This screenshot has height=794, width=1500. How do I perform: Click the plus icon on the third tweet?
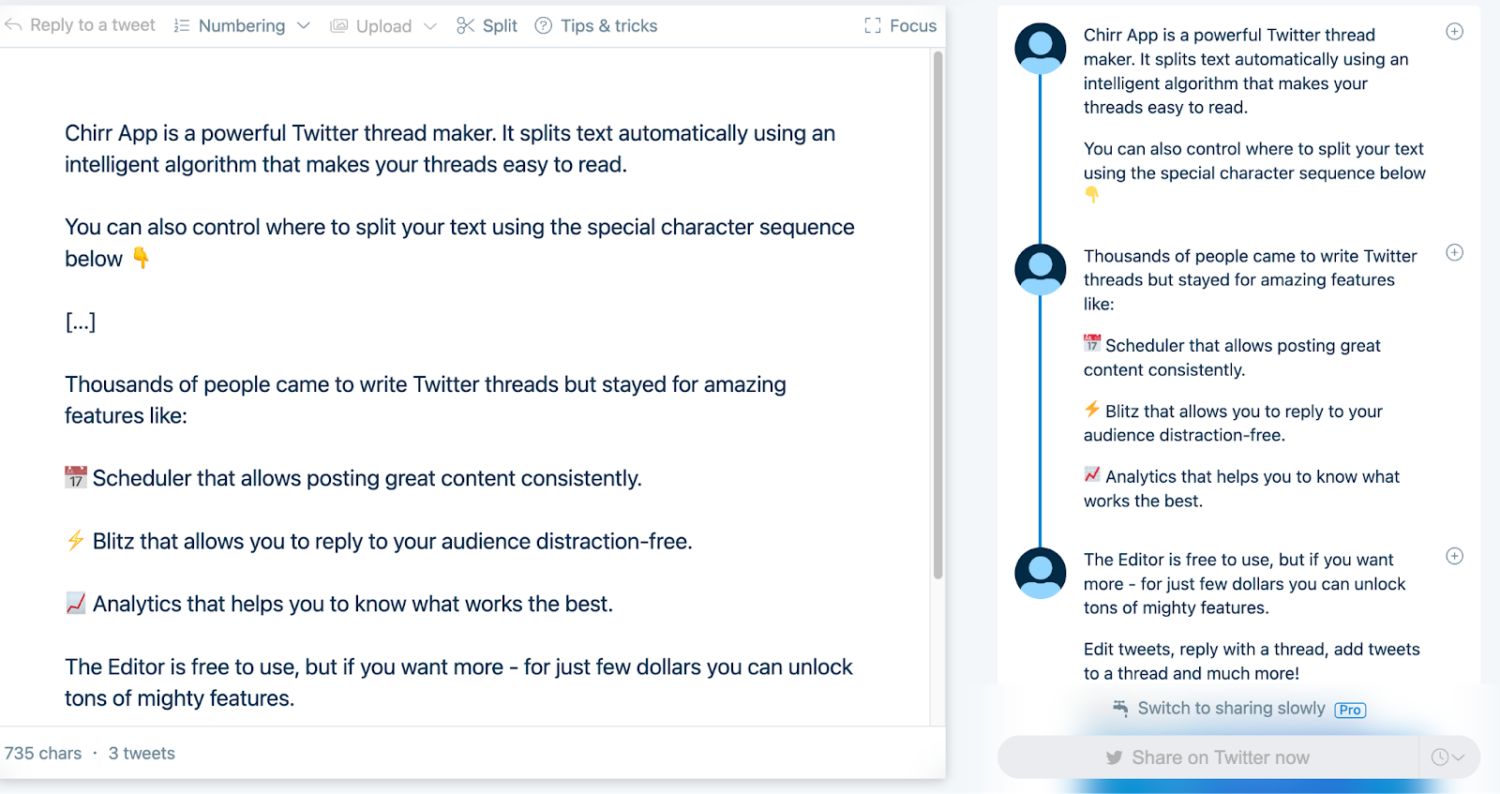pos(1454,556)
